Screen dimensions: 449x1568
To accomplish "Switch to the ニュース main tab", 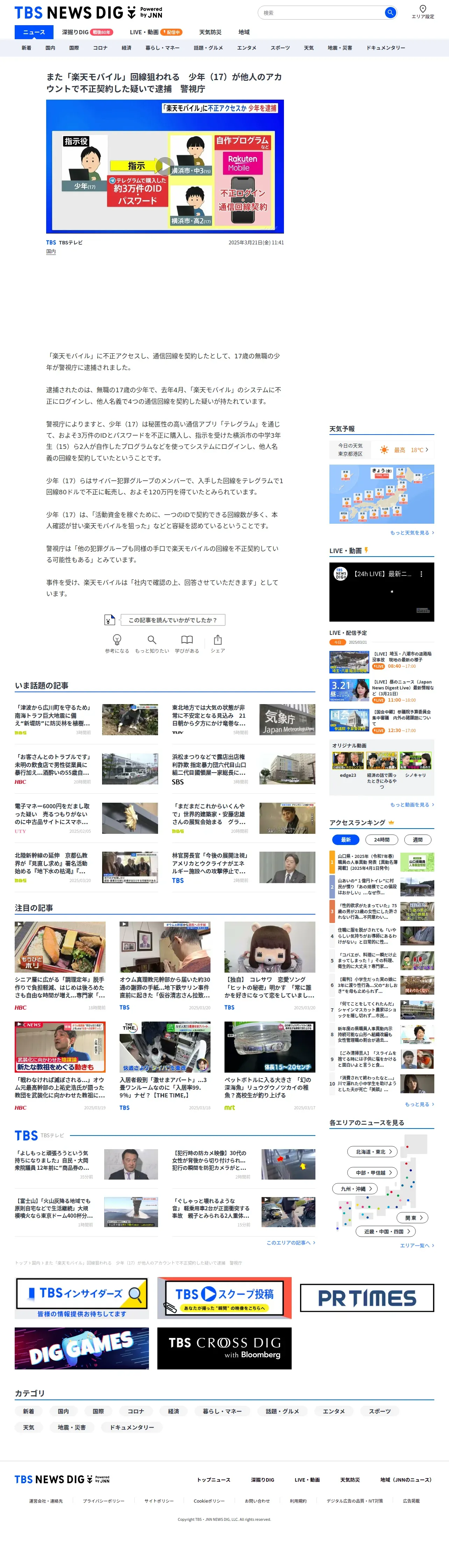I will (x=34, y=32).
